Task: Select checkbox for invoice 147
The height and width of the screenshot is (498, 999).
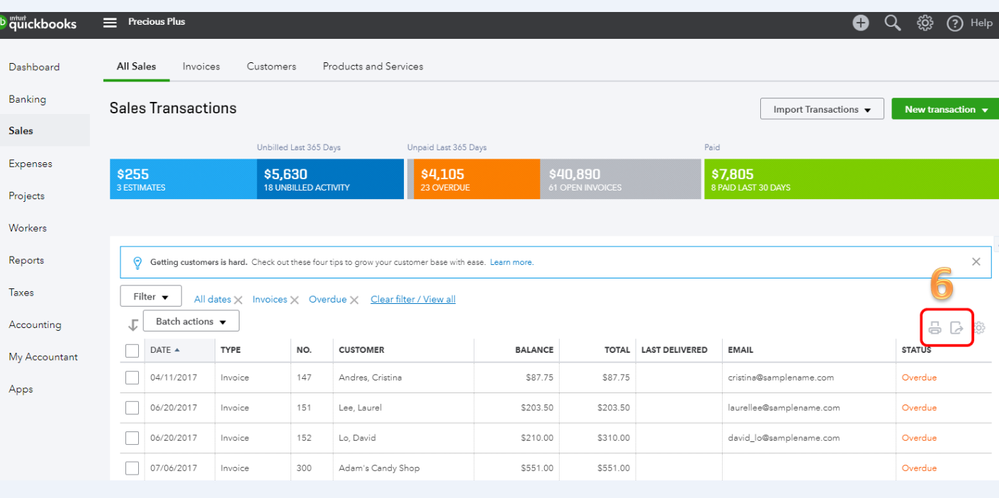Action: tap(132, 378)
